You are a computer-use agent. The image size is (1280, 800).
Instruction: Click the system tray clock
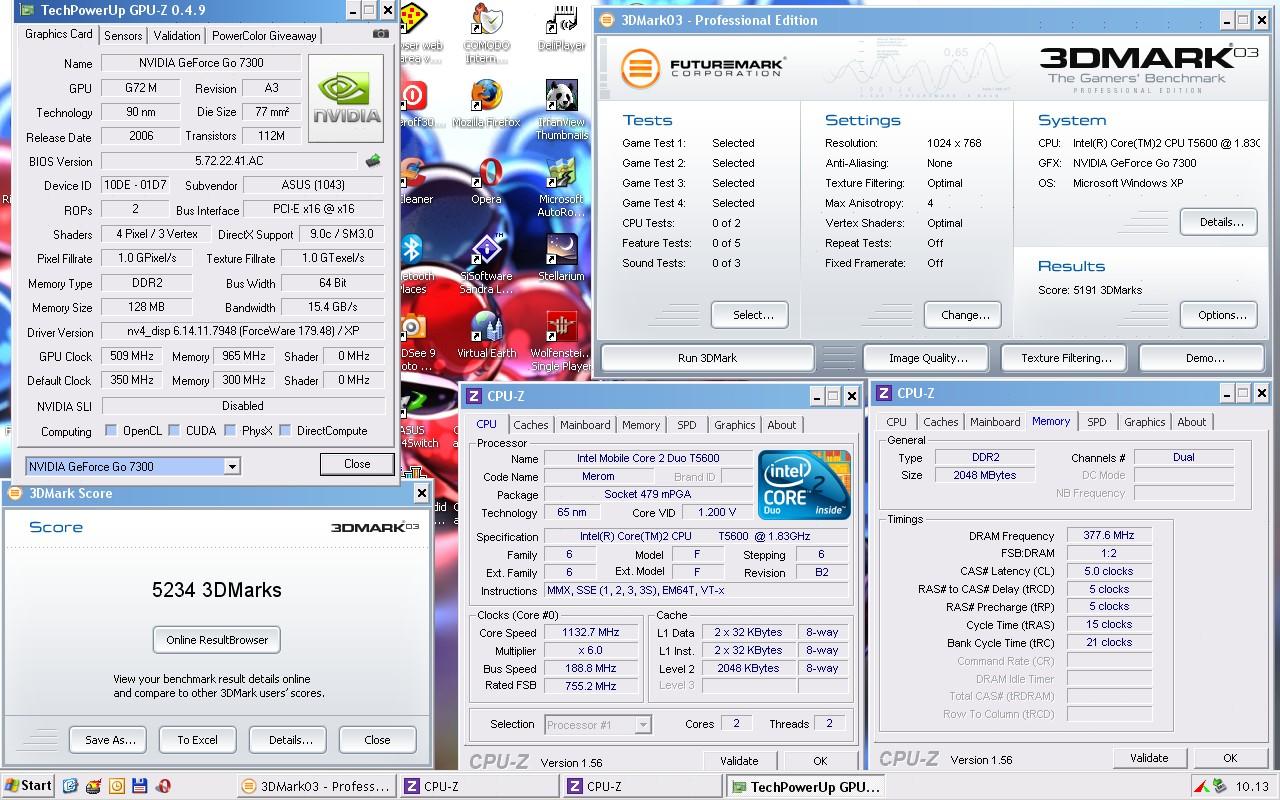click(x=1252, y=786)
